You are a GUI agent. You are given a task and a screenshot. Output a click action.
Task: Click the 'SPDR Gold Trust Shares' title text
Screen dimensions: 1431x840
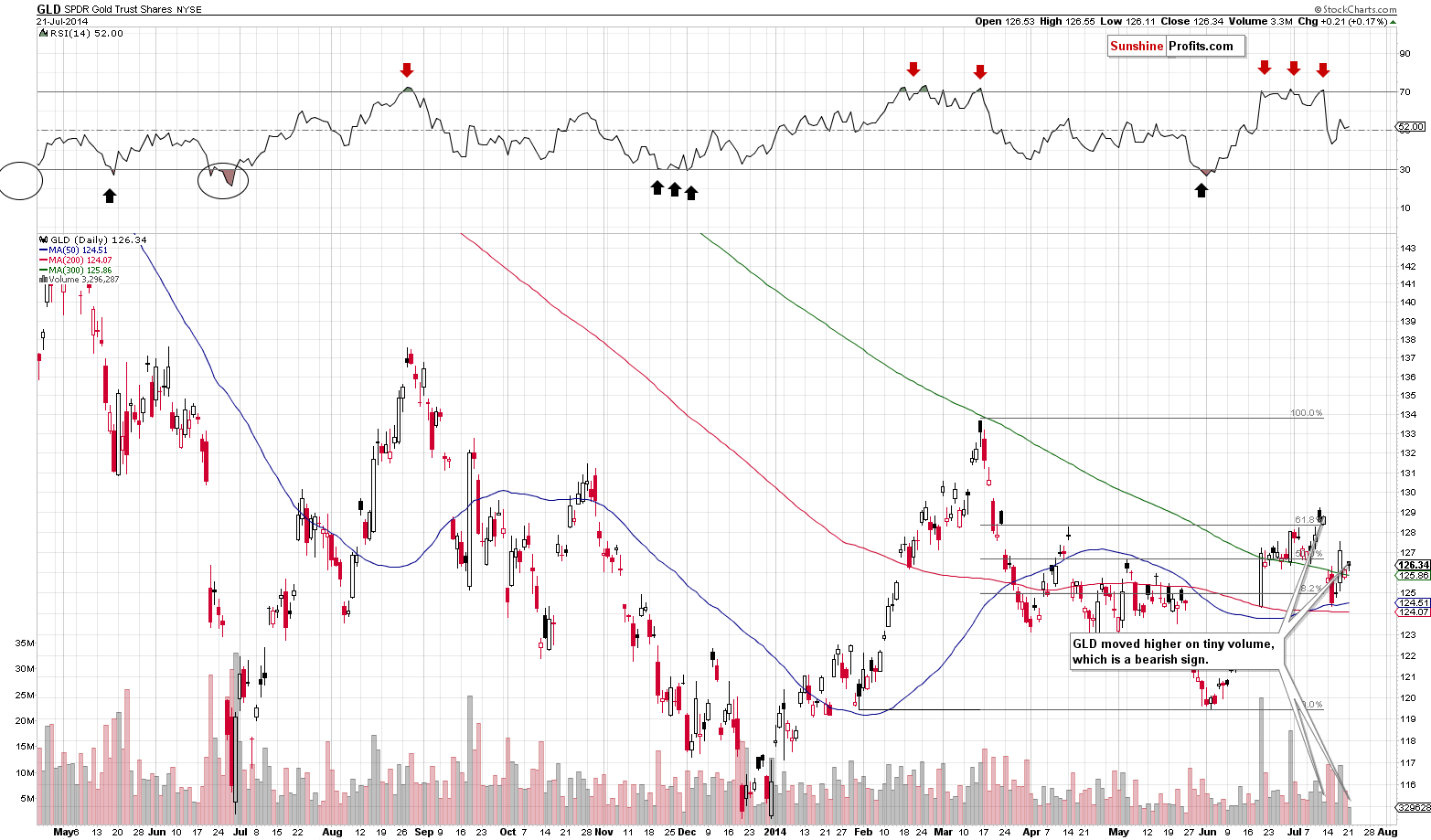pos(116,9)
